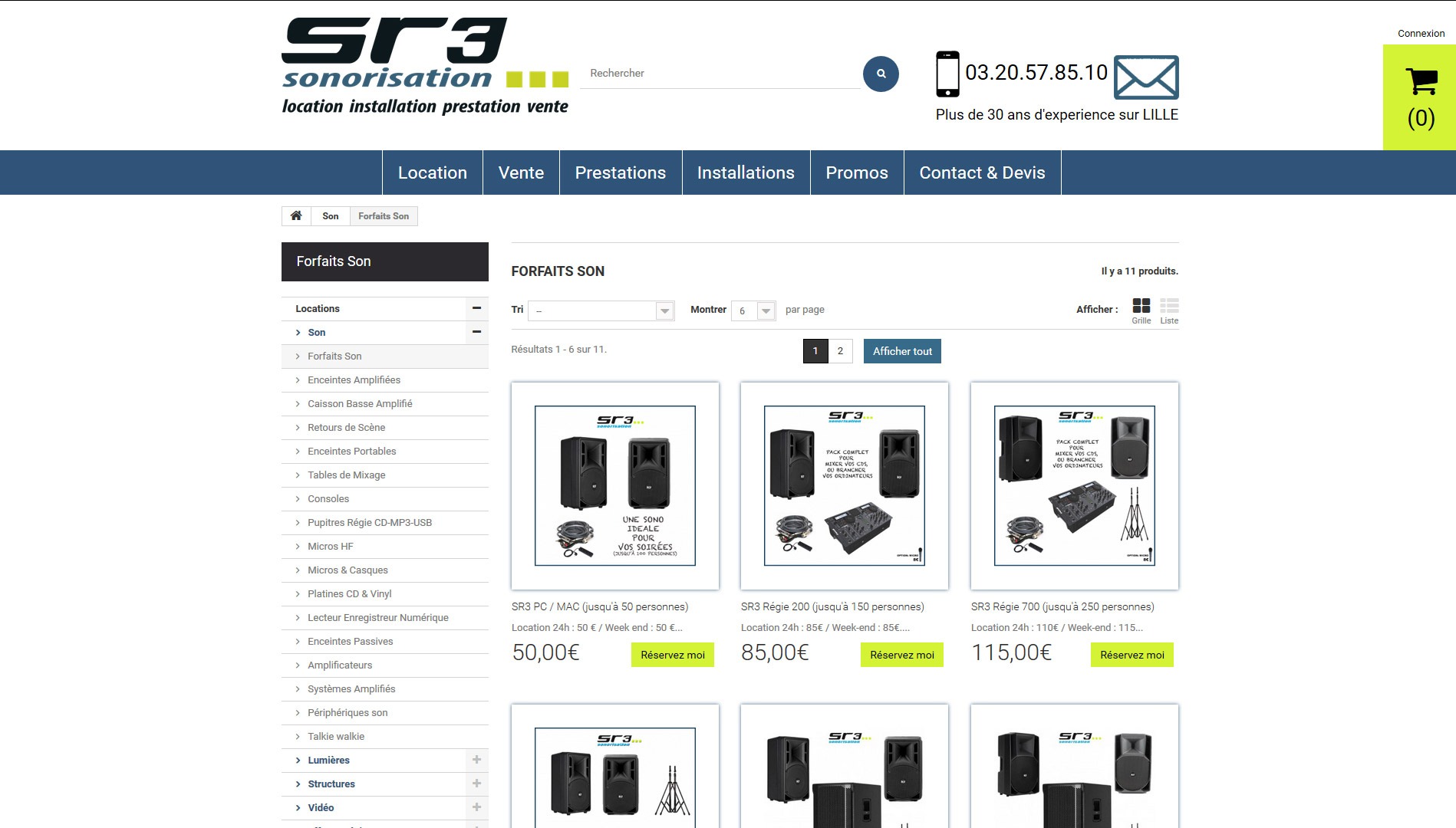The image size is (1456, 828).
Task: Open the Contact & Devis menu
Action: (983, 172)
